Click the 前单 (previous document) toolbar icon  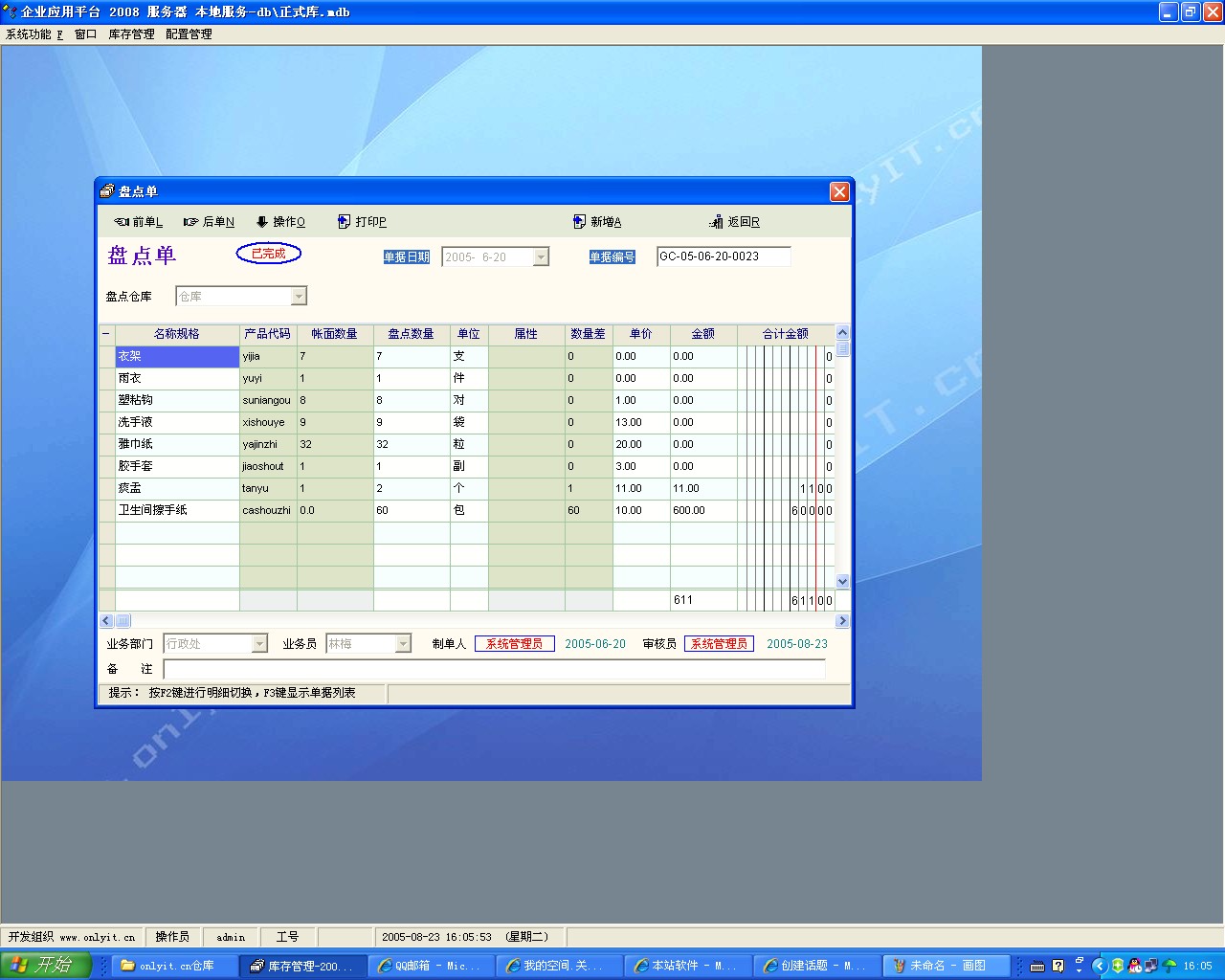(122, 222)
